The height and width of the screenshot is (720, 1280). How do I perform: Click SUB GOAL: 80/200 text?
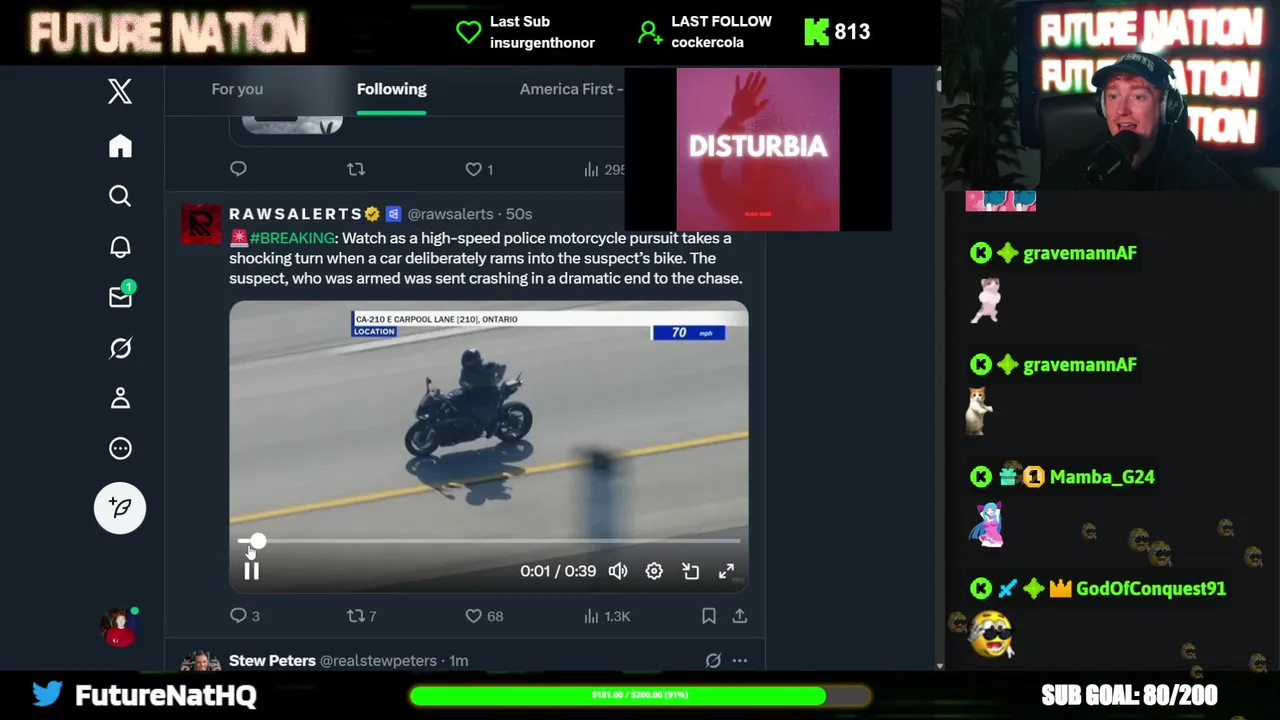pos(1129,695)
